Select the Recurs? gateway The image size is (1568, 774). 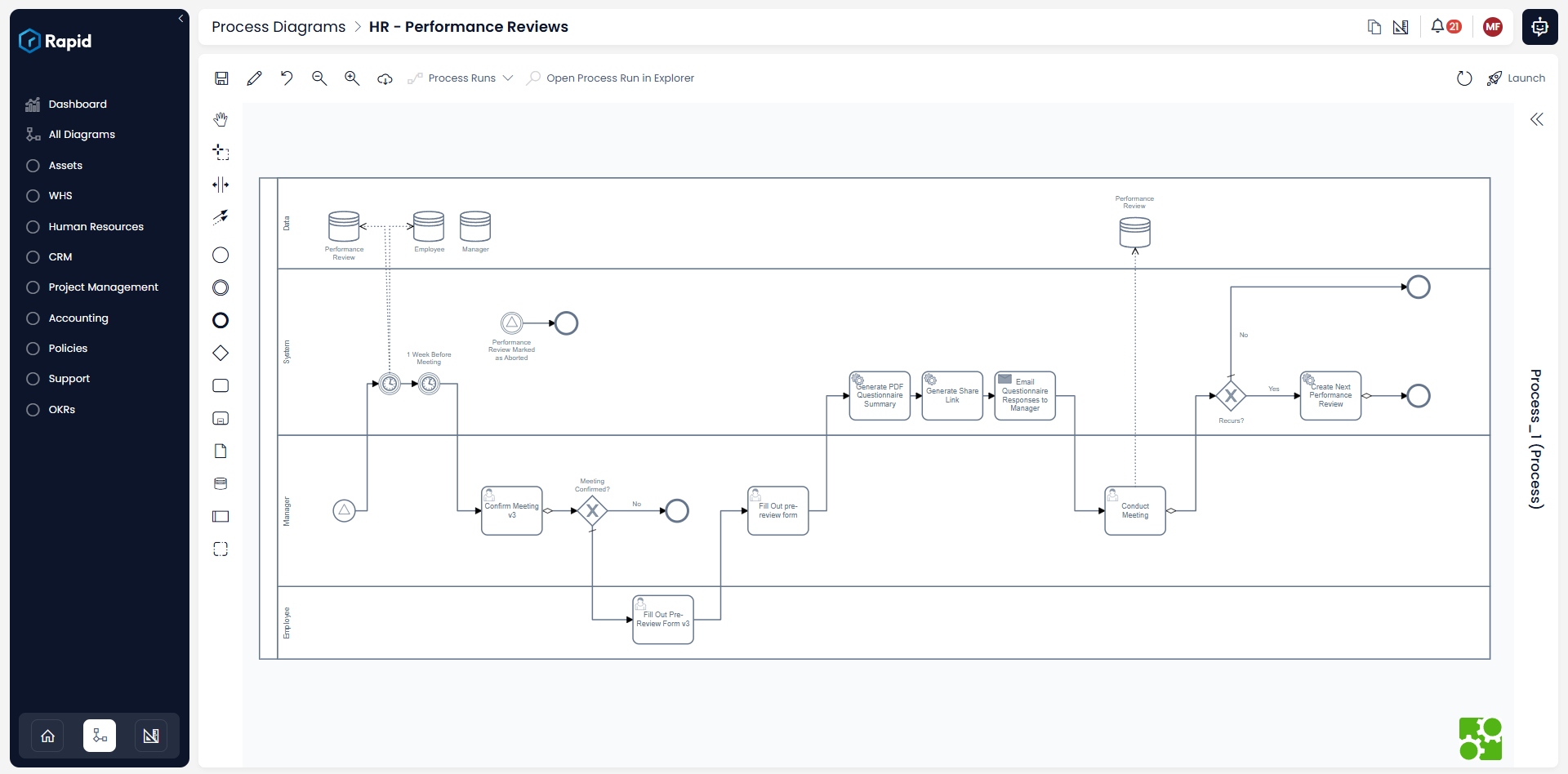pyautogui.click(x=1231, y=396)
